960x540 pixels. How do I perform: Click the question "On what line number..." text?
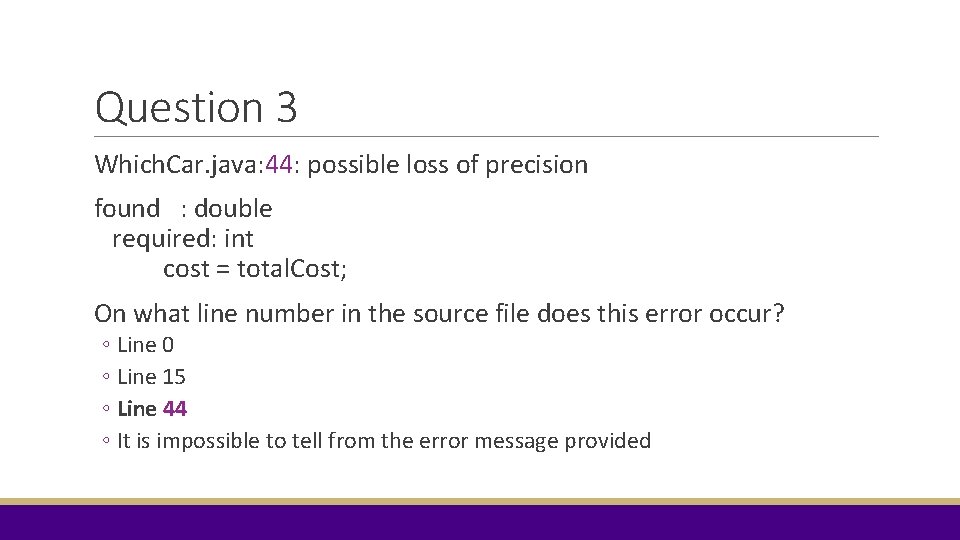(x=439, y=313)
